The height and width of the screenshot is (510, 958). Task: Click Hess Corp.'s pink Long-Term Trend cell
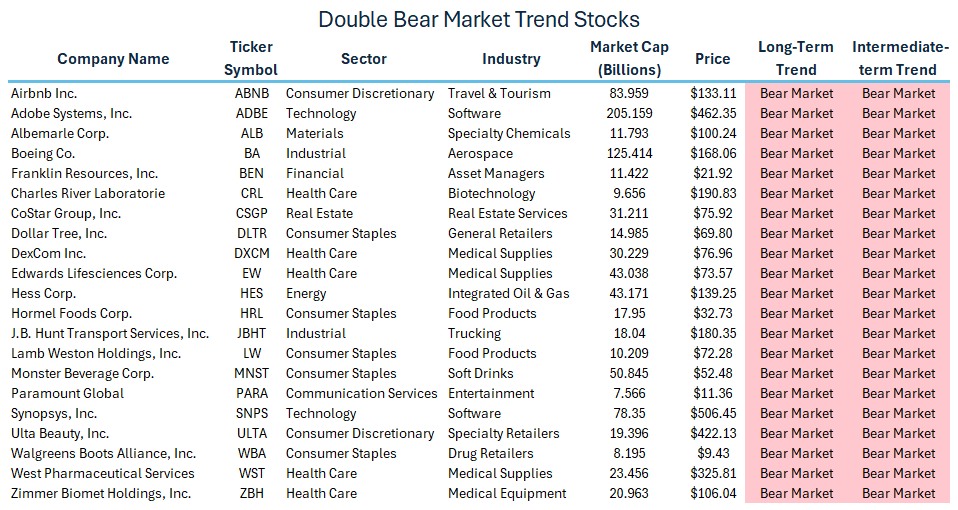click(x=796, y=293)
